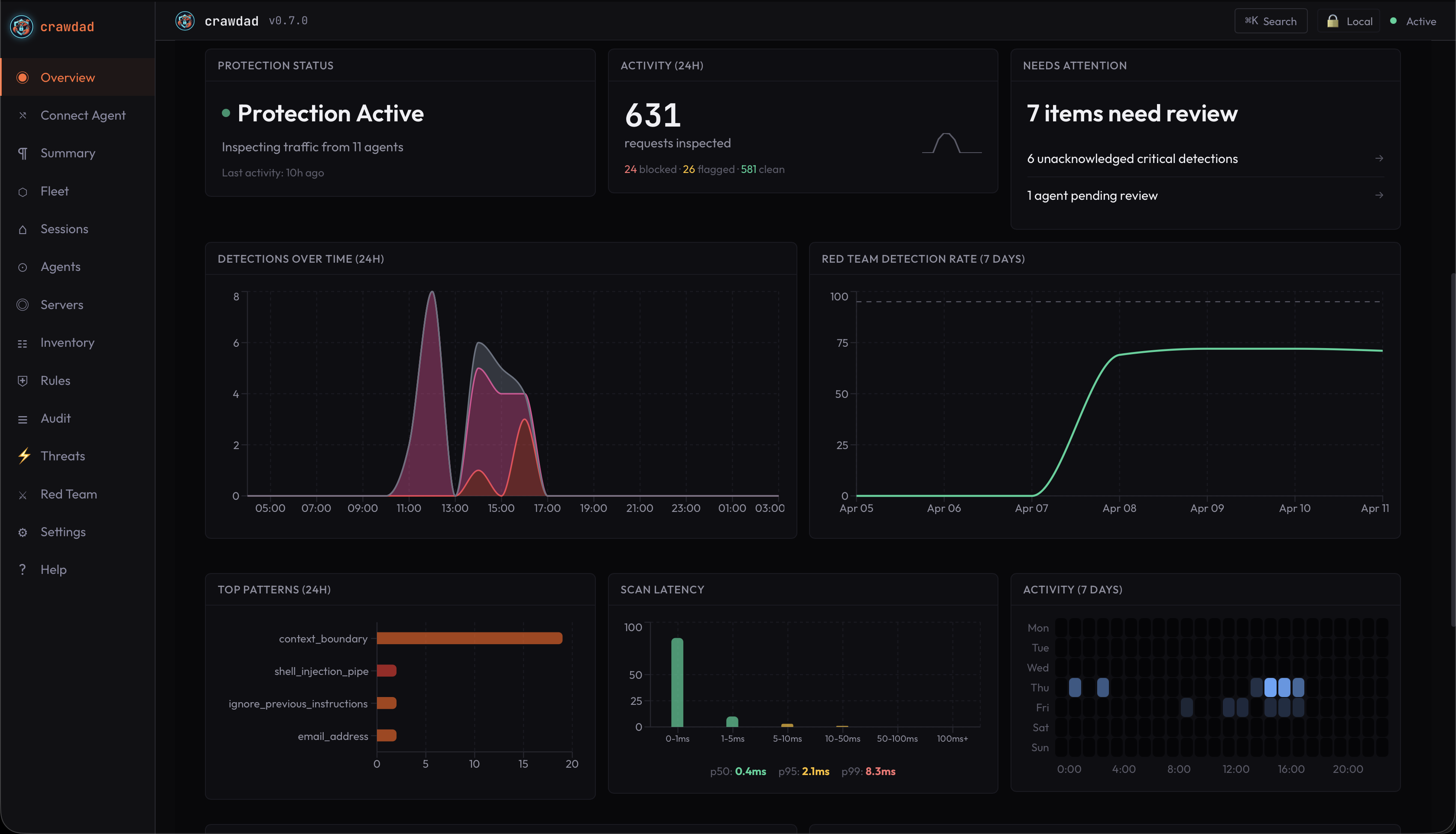Select Agents from the sidebar

tap(77, 267)
